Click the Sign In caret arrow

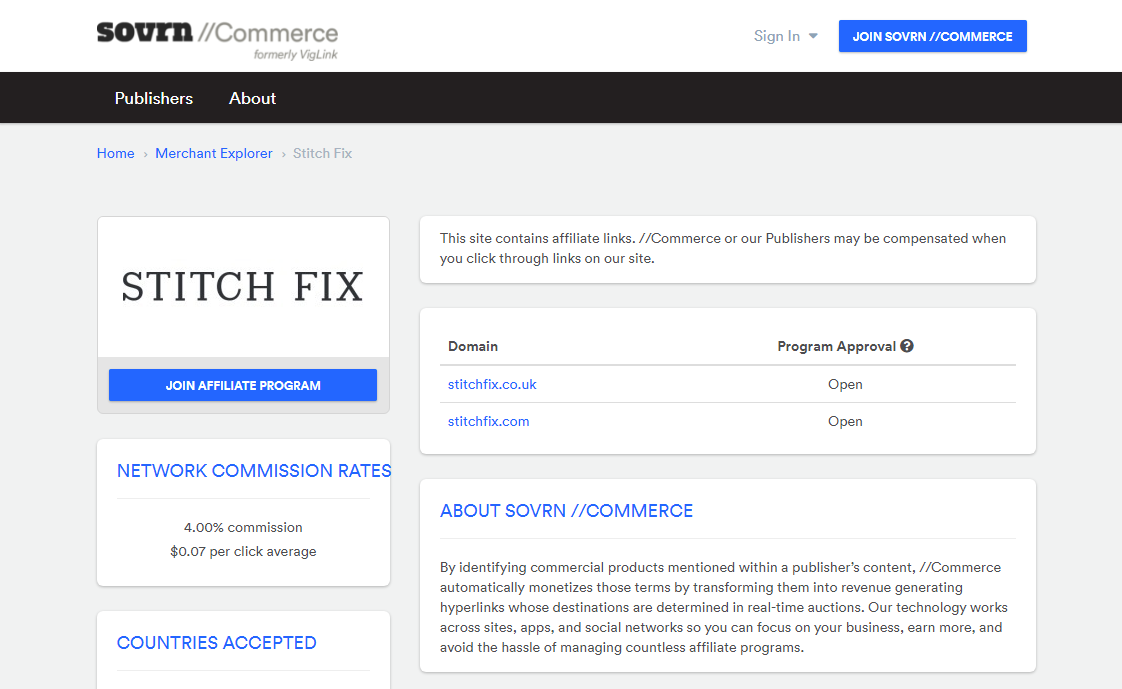(x=813, y=36)
